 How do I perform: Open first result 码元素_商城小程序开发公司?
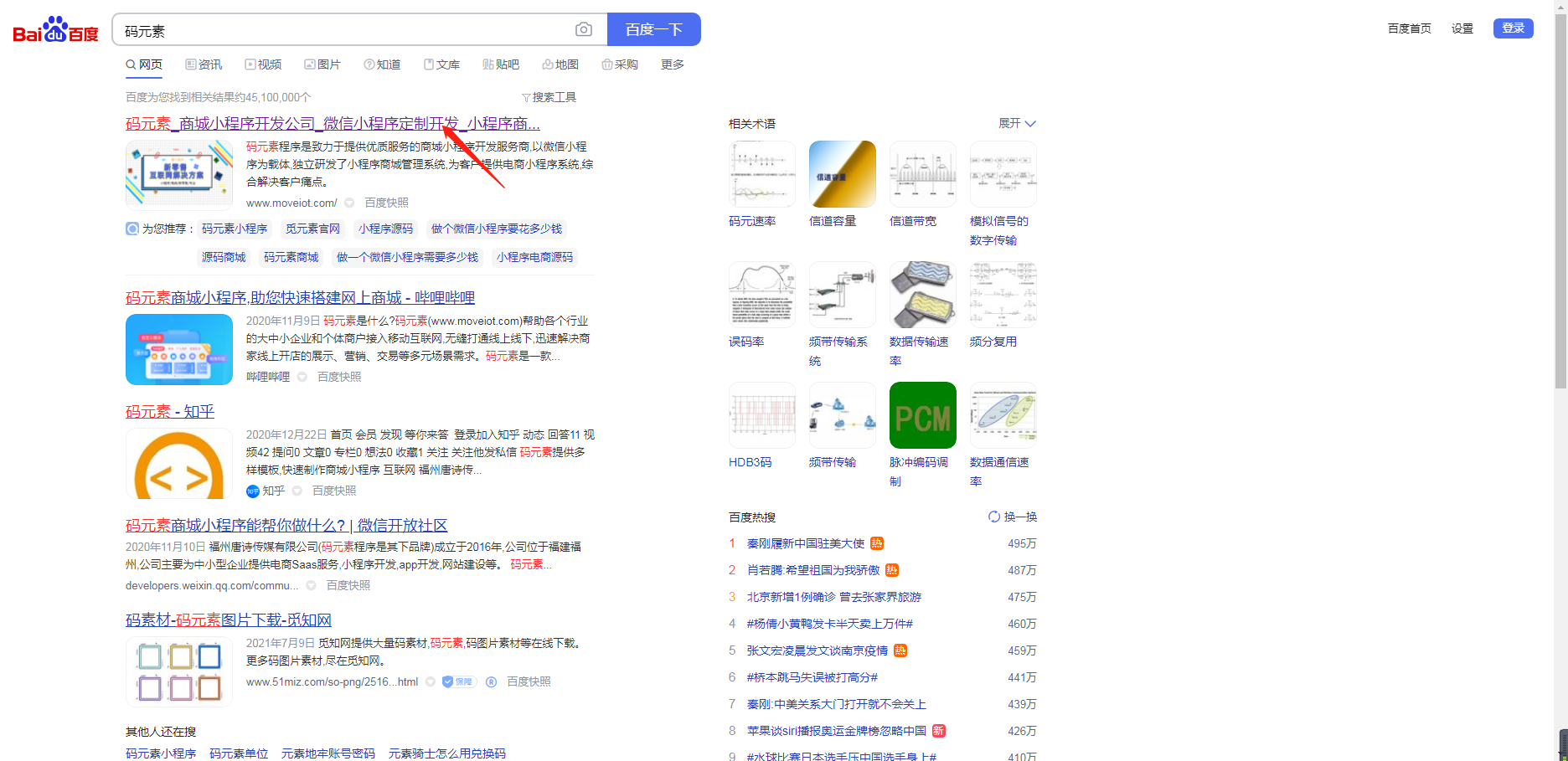point(333,124)
